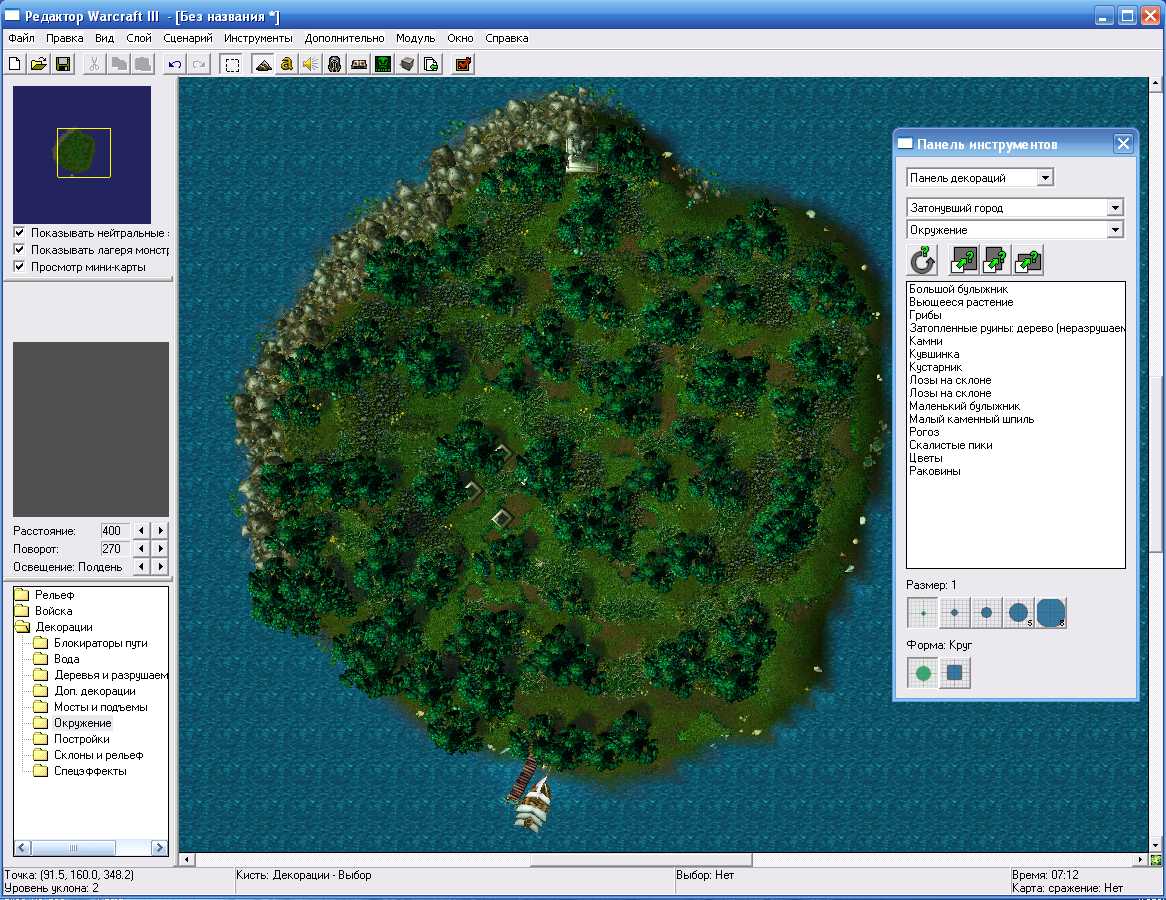Create a new map with the blank page icon

15,65
